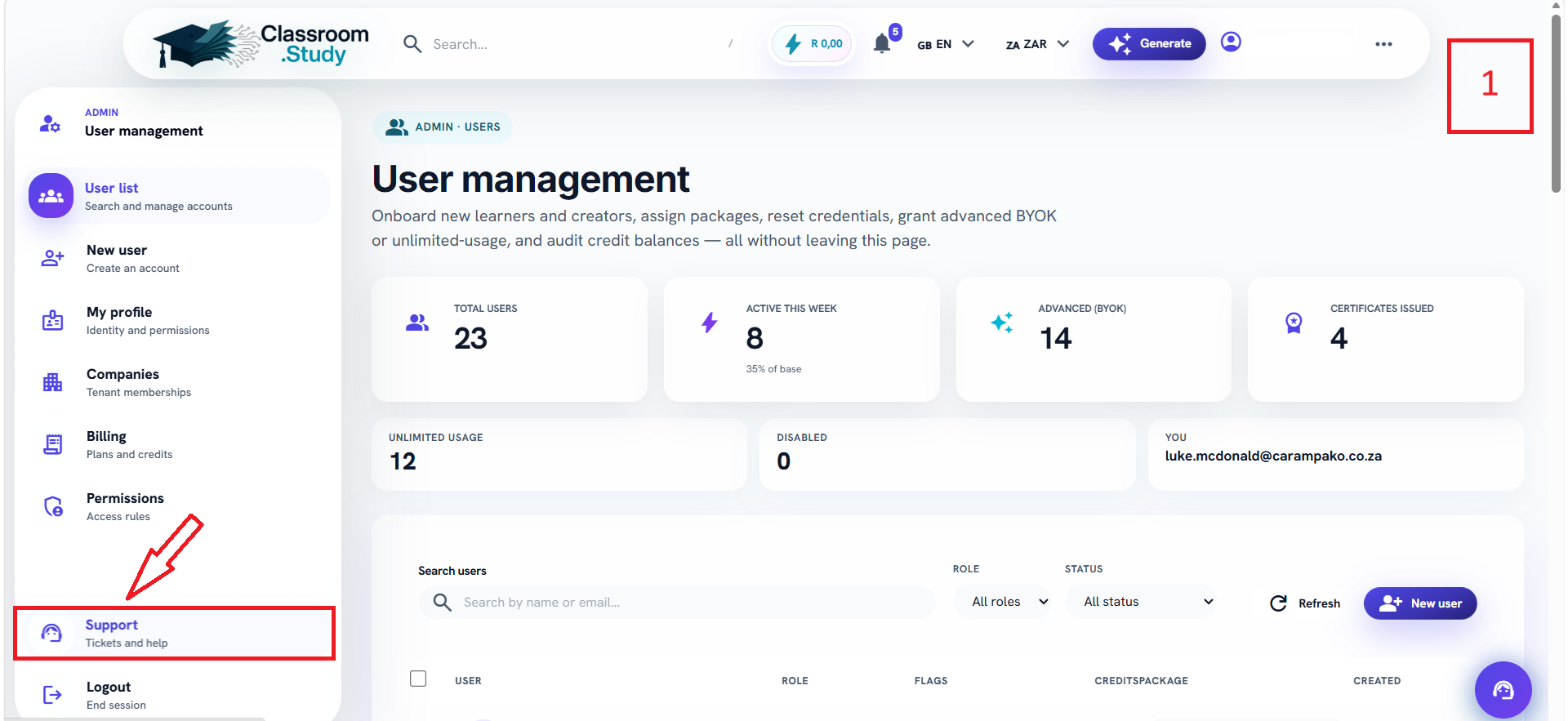Open the notifications bell icon
The height and width of the screenshot is (721, 1568).
(x=882, y=43)
